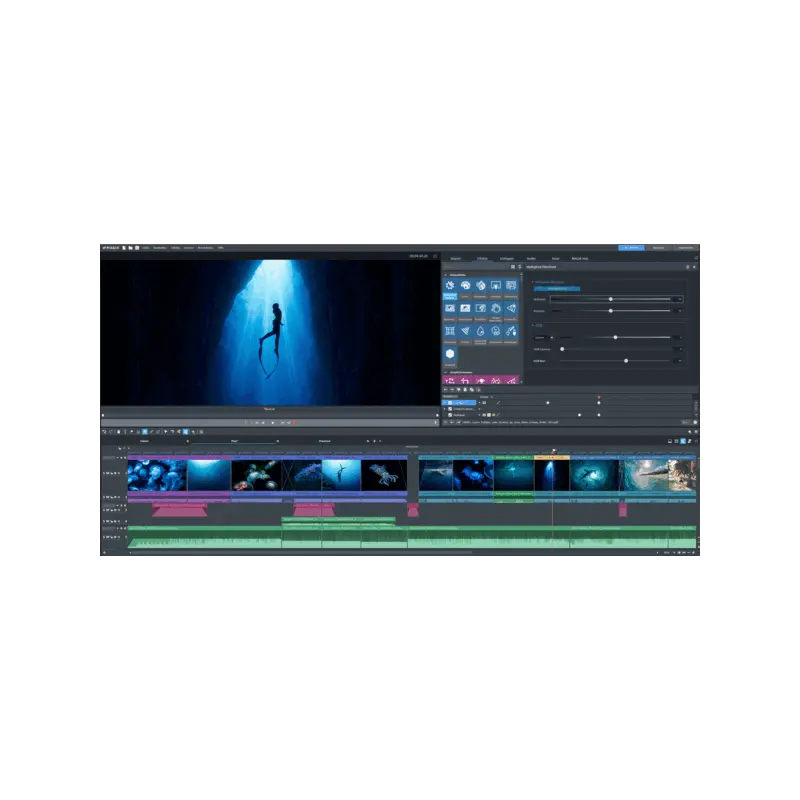This screenshot has width=800, height=800.
Task: Open the Hilfe menu
Action: (x=220, y=248)
